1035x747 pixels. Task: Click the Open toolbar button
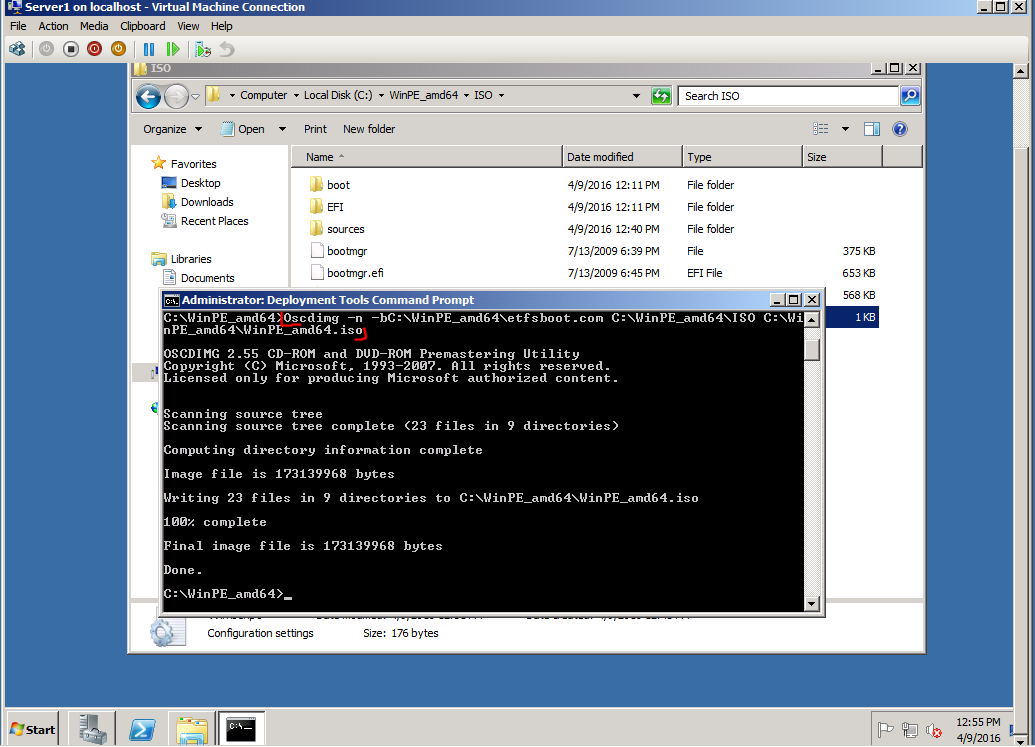(x=243, y=129)
